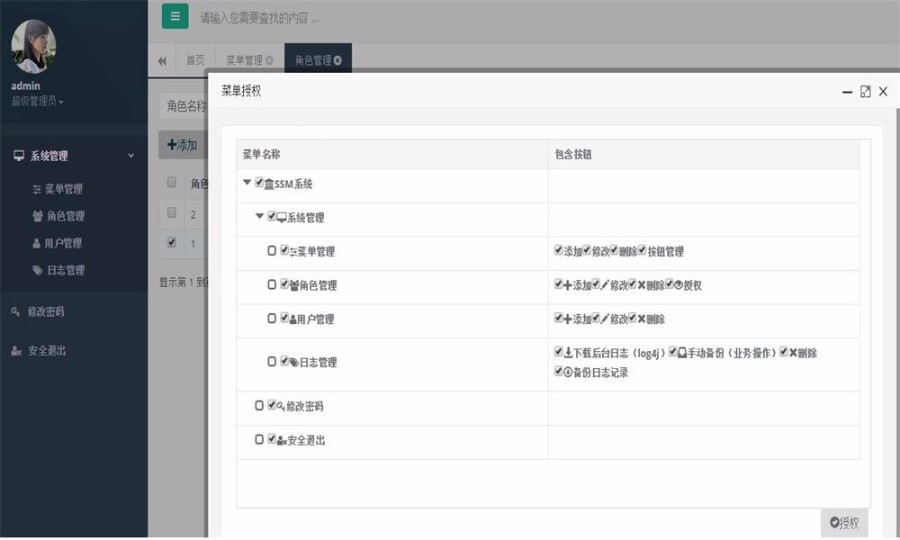Click the key icon beside 修改密码 in tree
The height and width of the screenshot is (540, 900).
281,406
